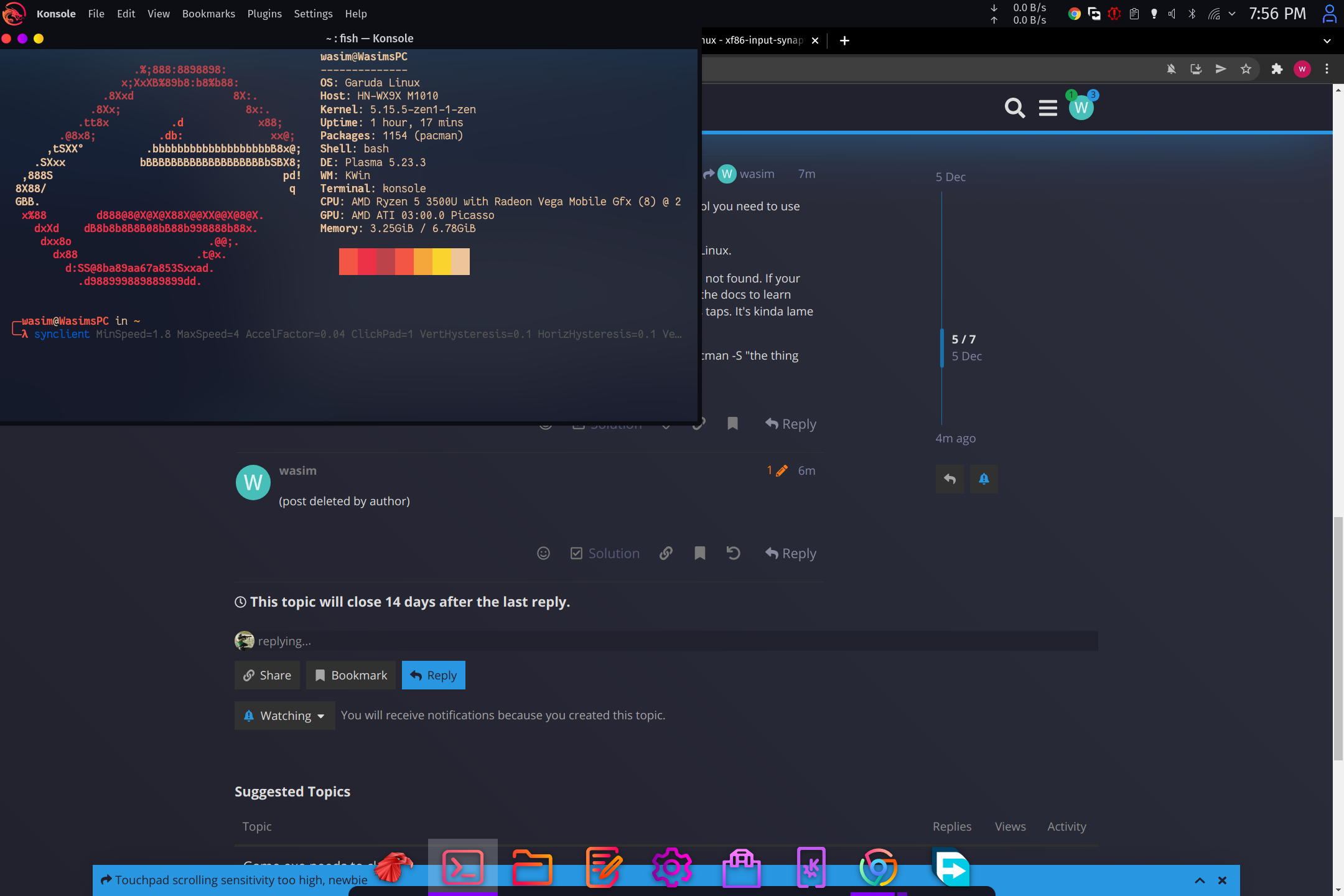The image size is (1344, 896).
Task: Click the timeline notification bell button
Action: 984,479
